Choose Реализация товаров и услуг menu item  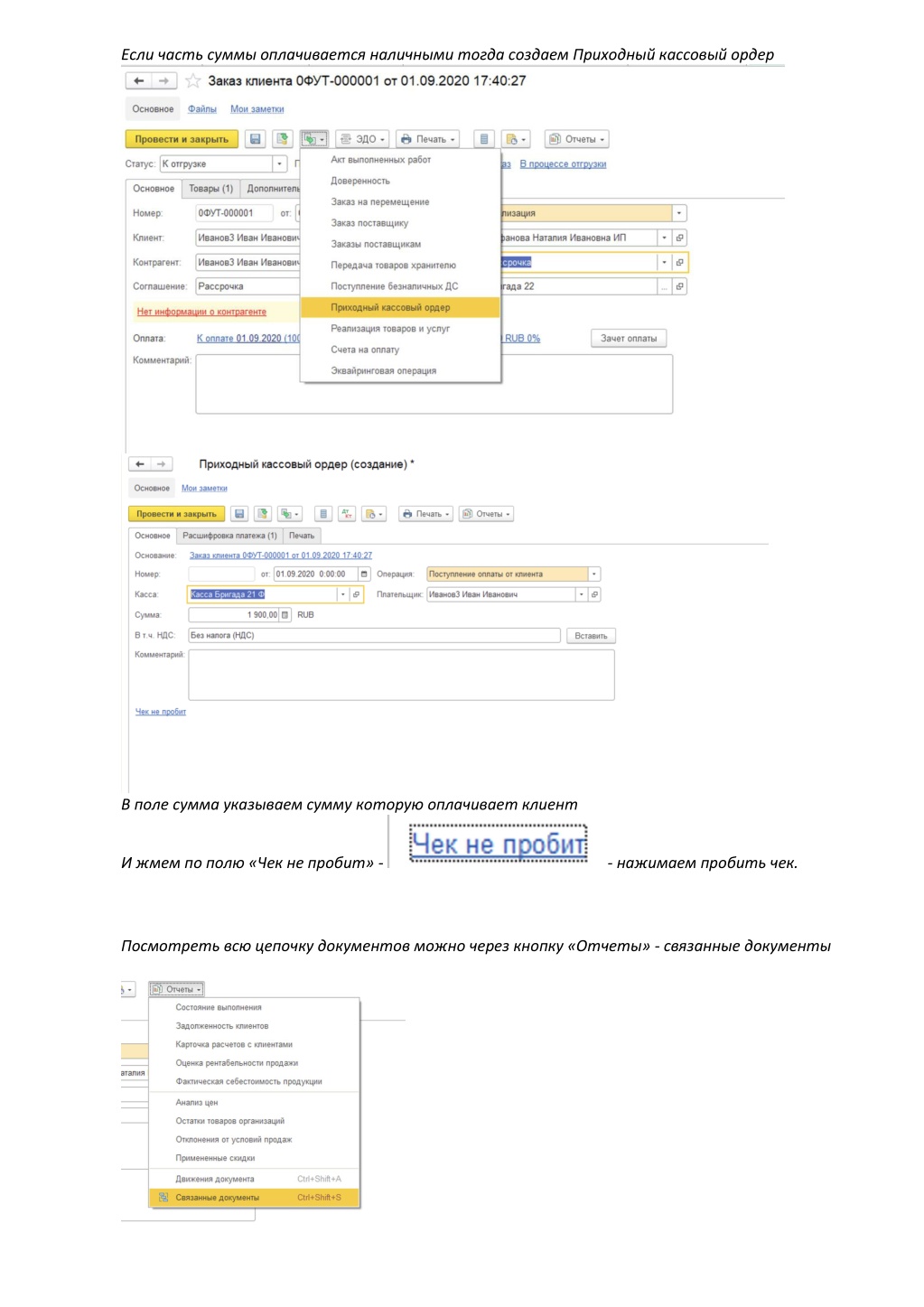click(x=401, y=329)
